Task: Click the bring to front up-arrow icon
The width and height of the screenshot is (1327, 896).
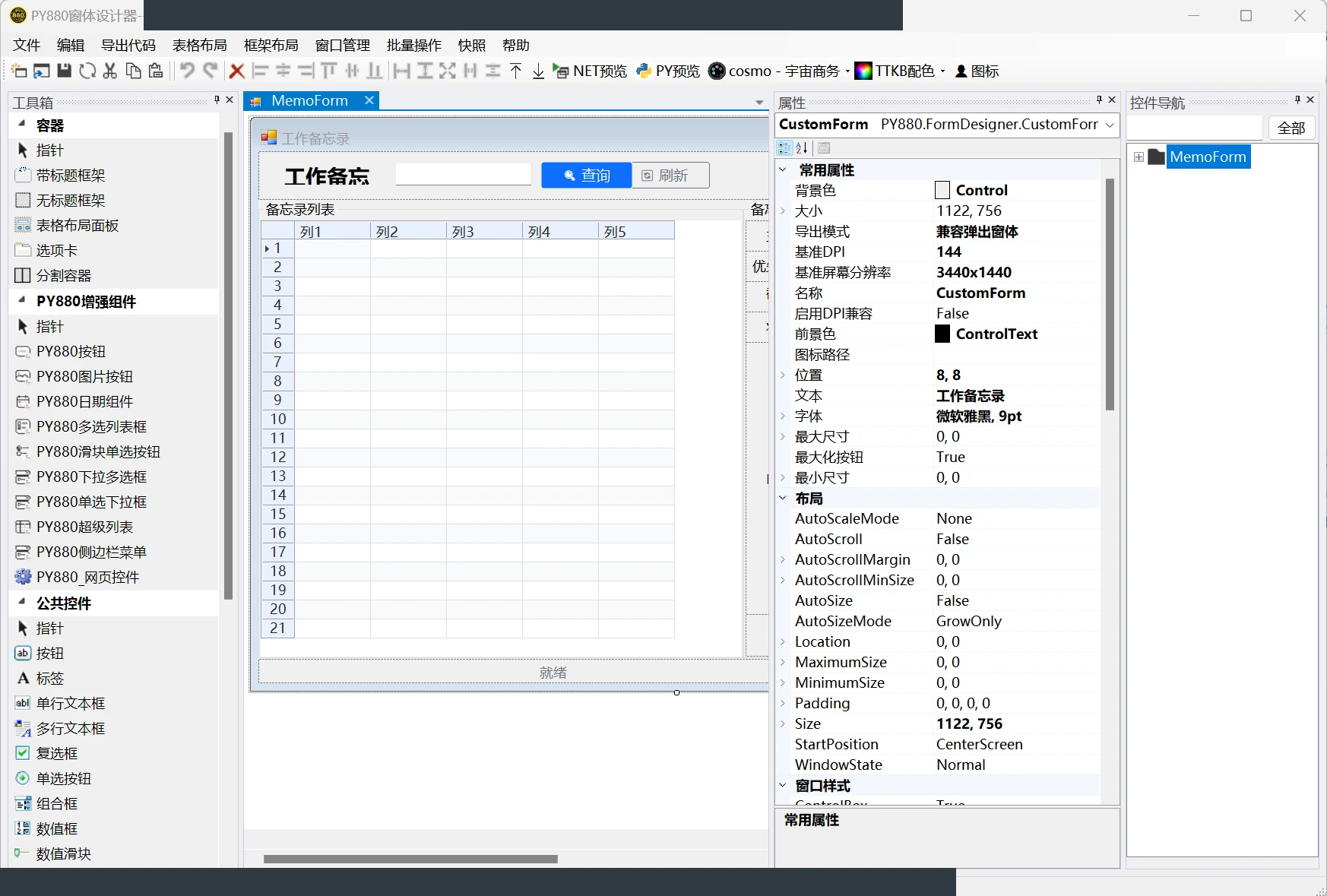Action: pos(516,71)
